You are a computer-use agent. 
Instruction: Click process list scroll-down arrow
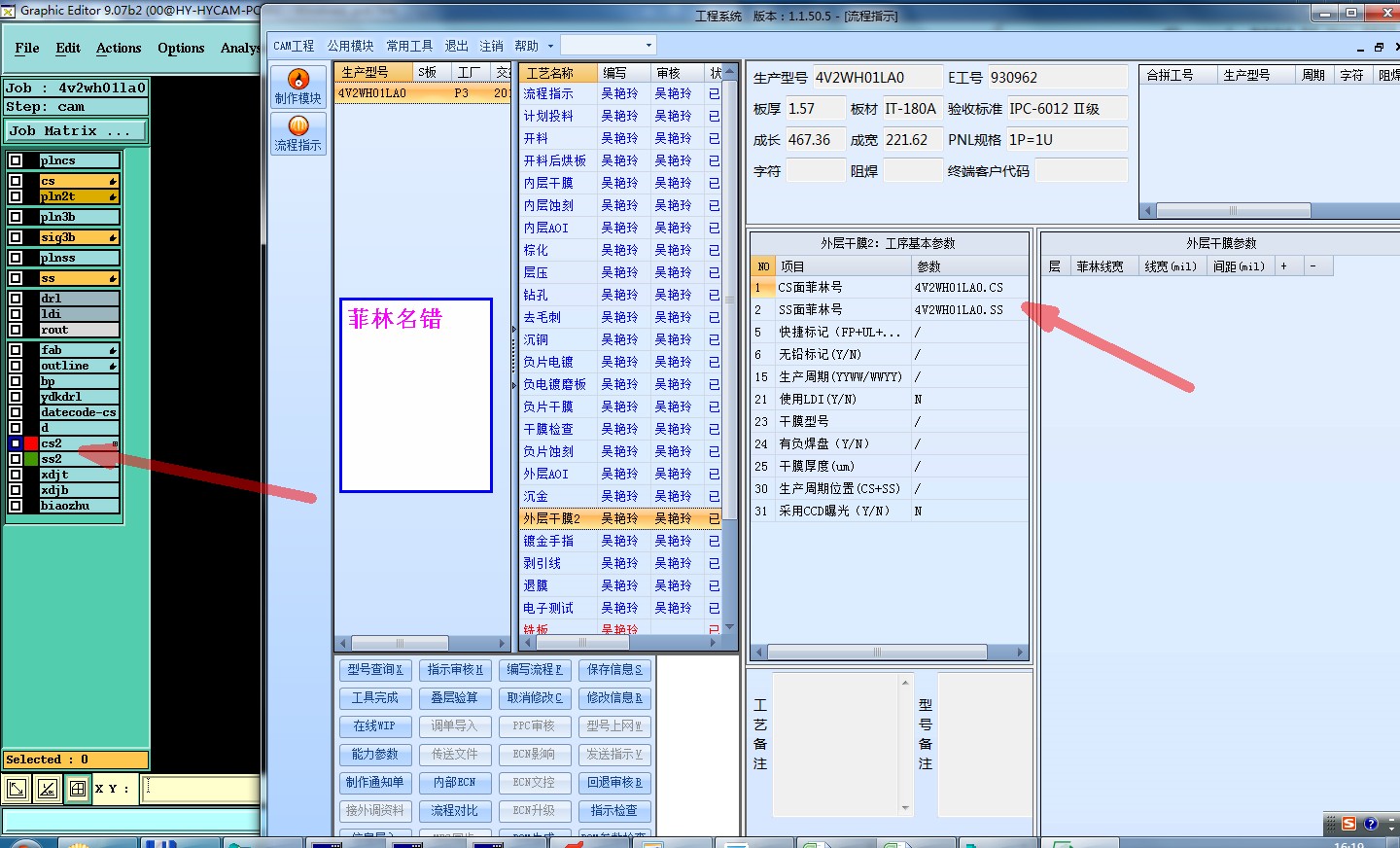[729, 626]
